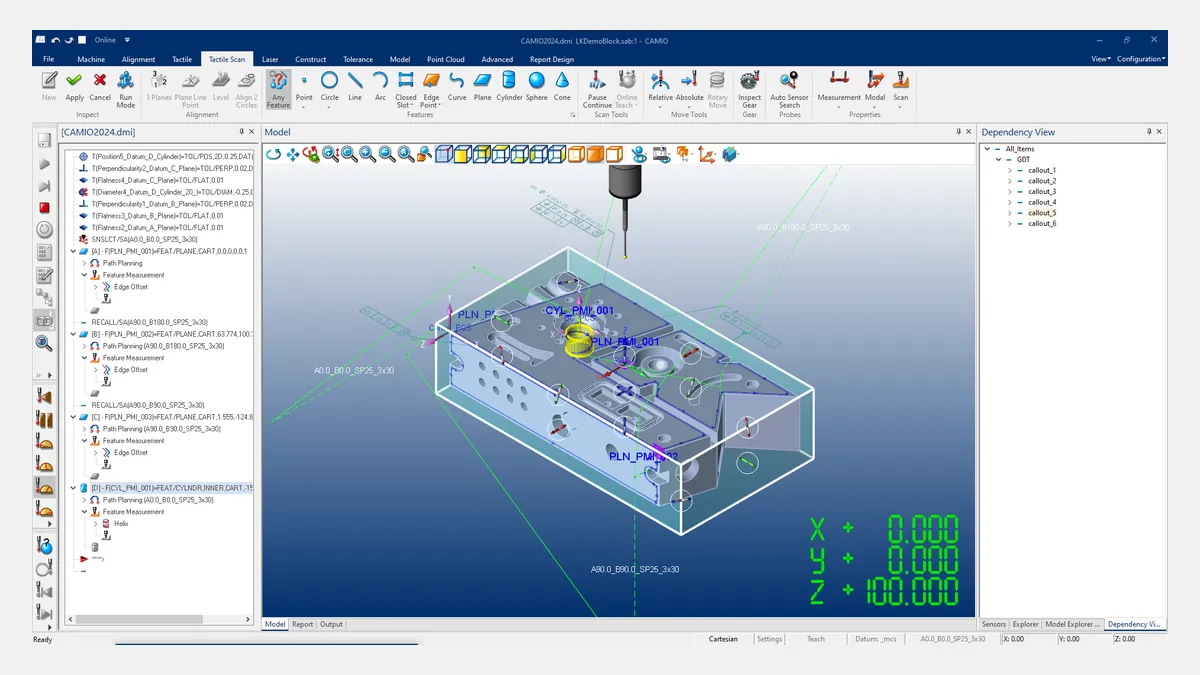Image resolution: width=1200 pixels, height=675 pixels.
Task: Run Auto Sensor Search probe tool
Action: [790, 89]
